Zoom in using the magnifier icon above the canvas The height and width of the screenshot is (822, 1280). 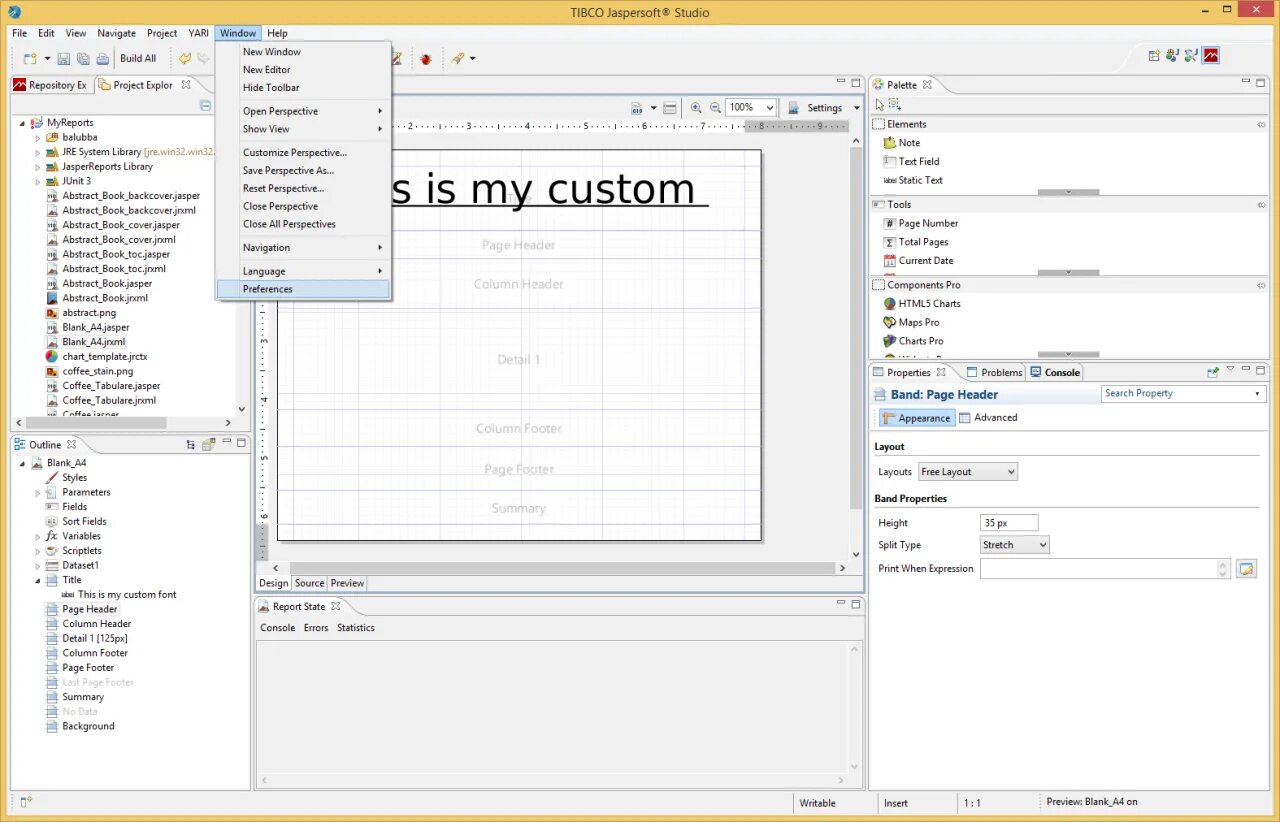[x=697, y=107]
